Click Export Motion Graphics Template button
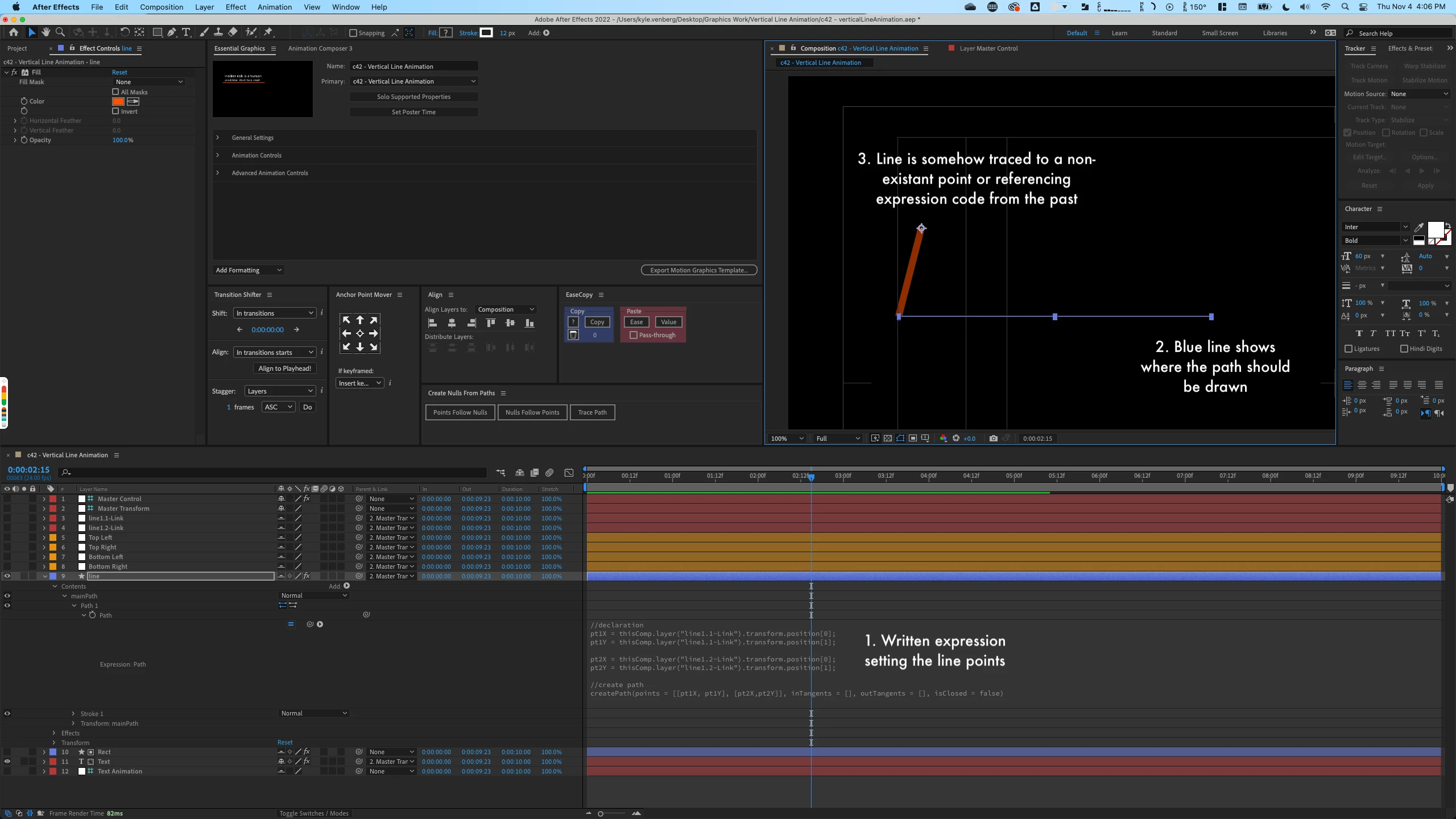This screenshot has width=1456, height=819. click(698, 270)
